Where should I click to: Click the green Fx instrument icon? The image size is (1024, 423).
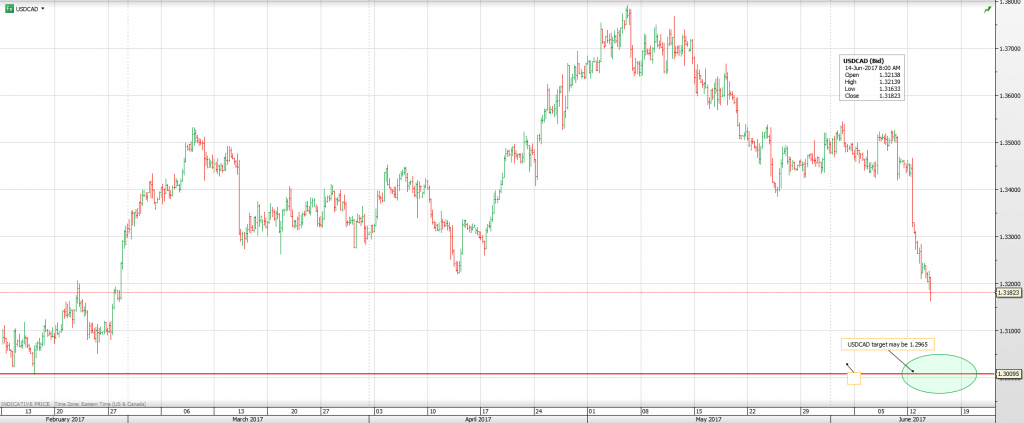pos(8,8)
